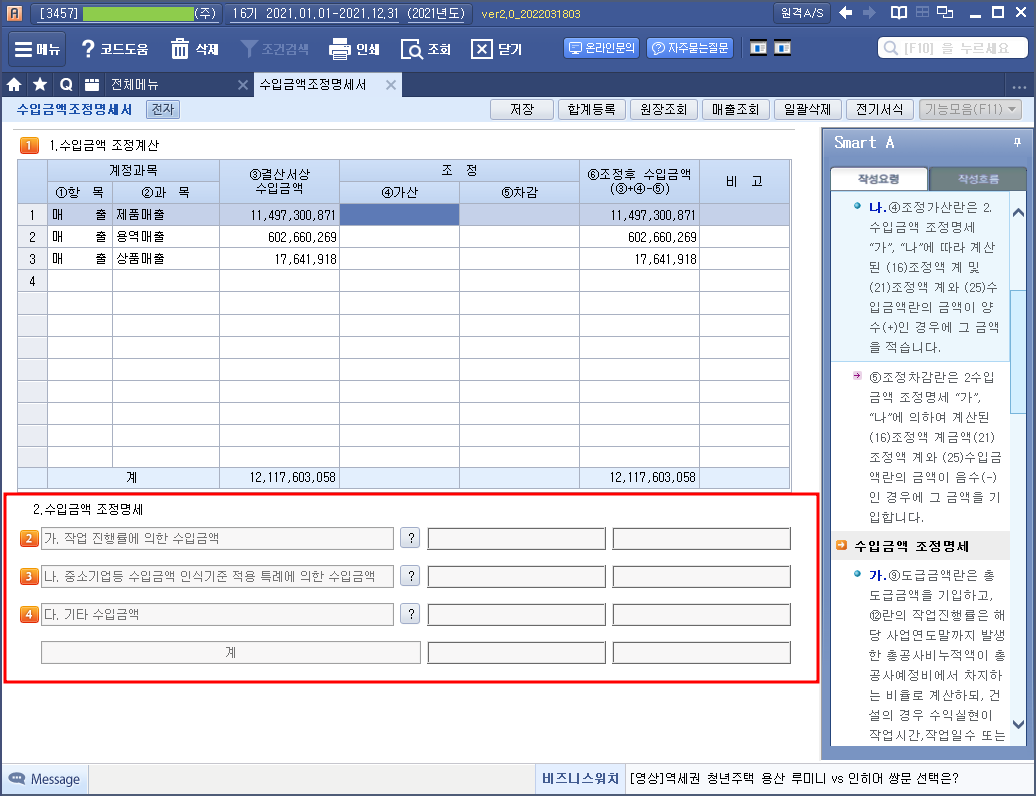Image resolution: width=1036 pixels, height=796 pixels.
Task: Click the 원장조회 button
Action: coord(663,109)
